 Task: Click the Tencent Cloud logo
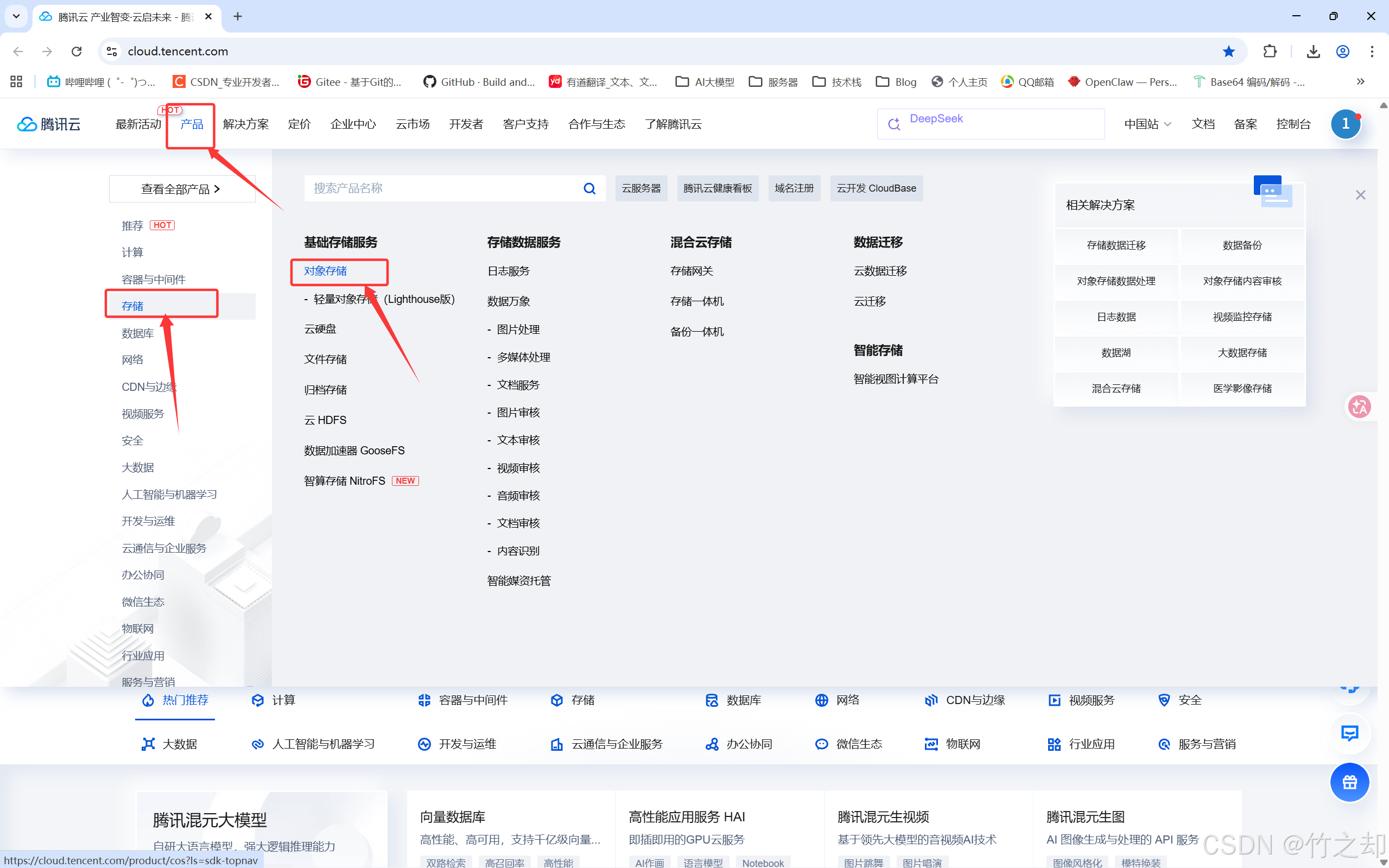tap(49, 124)
